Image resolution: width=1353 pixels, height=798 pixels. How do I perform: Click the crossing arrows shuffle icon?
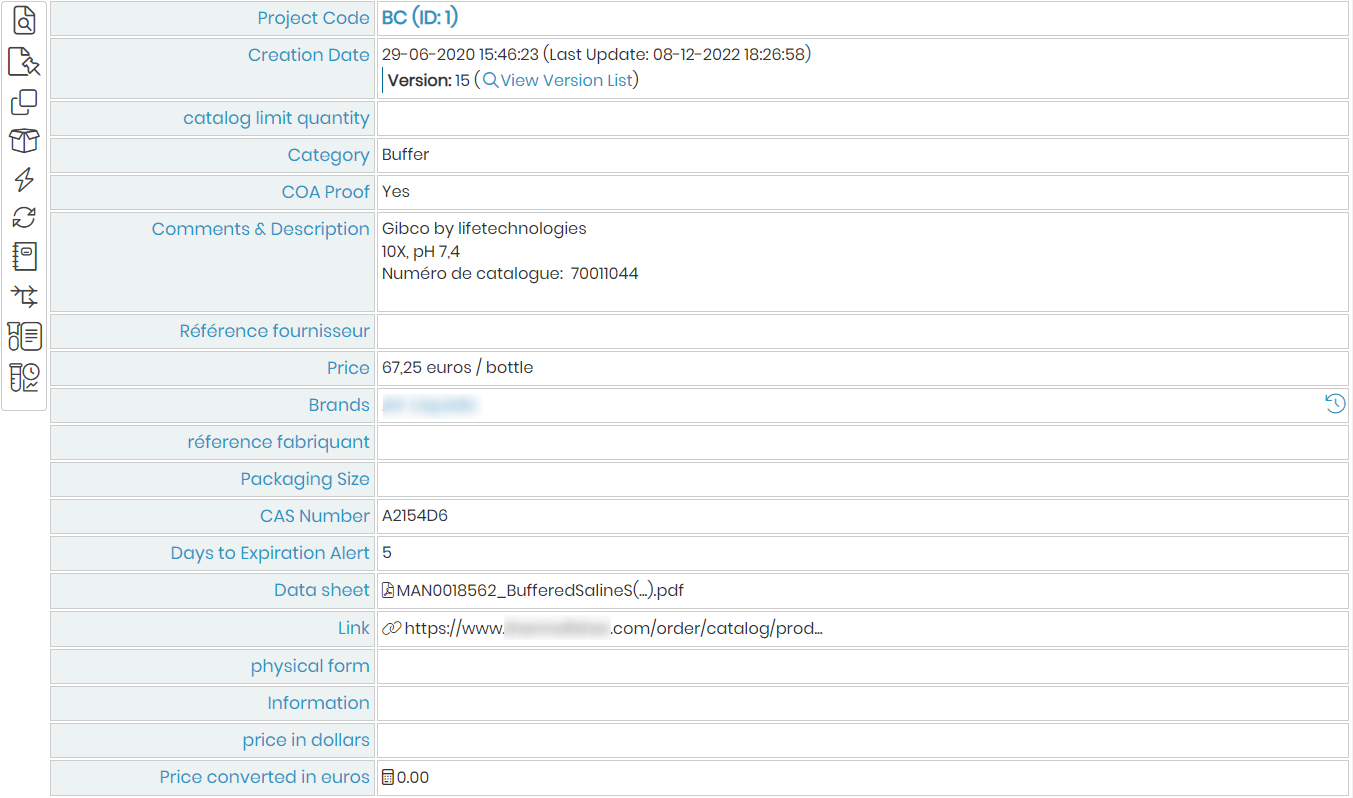pyautogui.click(x=24, y=296)
